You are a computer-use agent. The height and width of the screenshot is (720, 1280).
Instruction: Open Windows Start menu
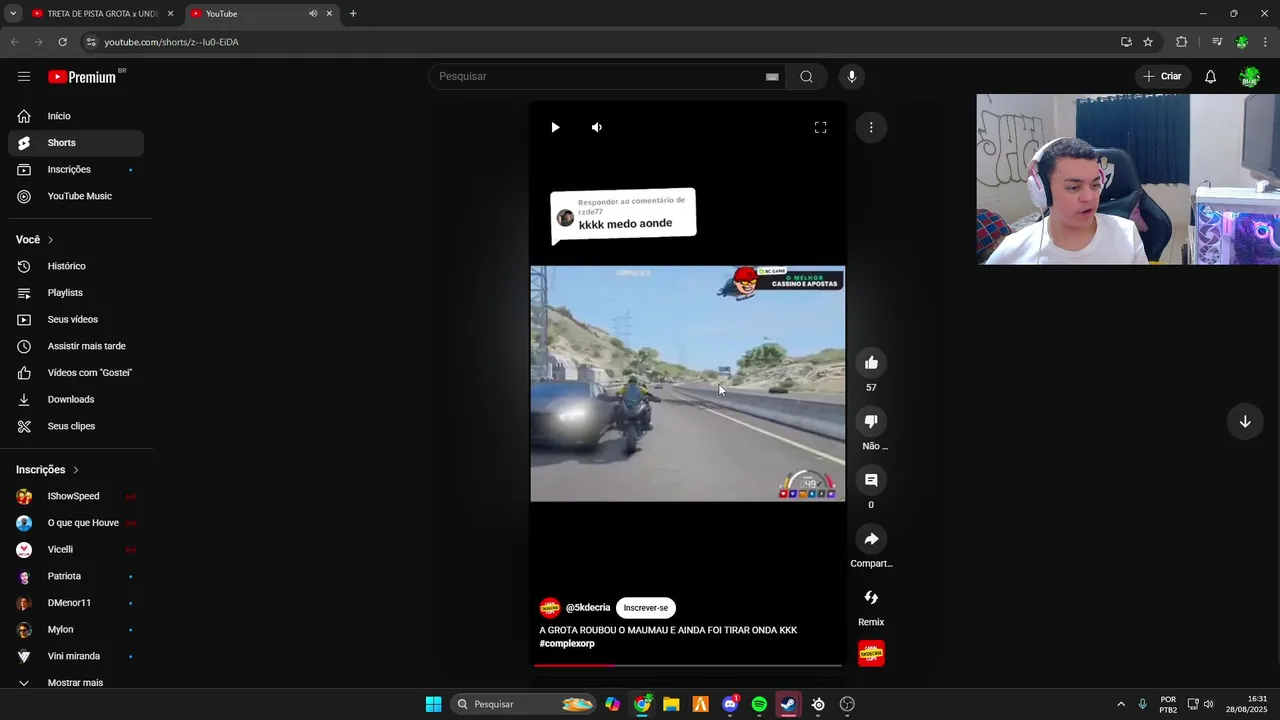(x=433, y=704)
